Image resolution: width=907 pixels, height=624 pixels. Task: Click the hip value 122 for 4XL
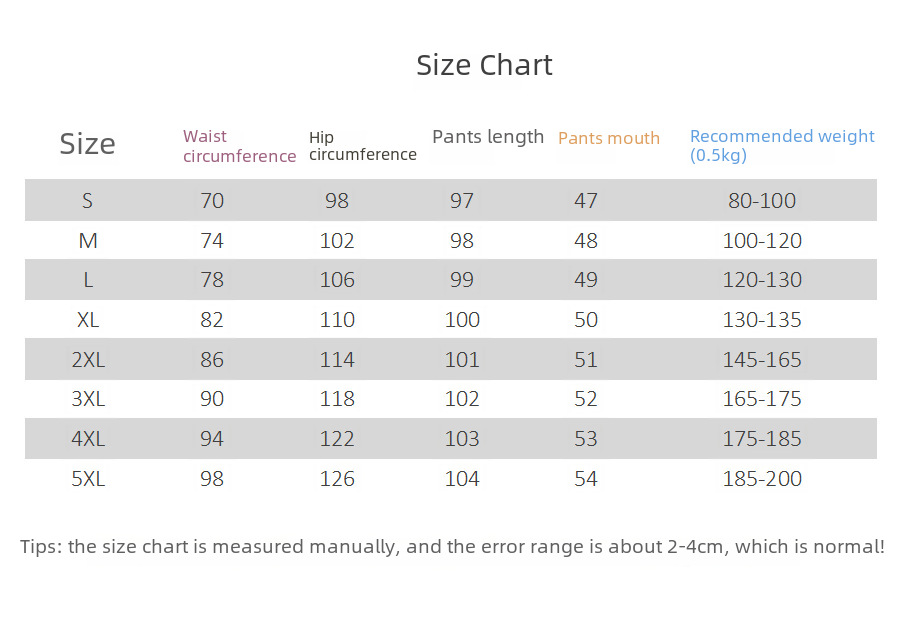click(337, 439)
